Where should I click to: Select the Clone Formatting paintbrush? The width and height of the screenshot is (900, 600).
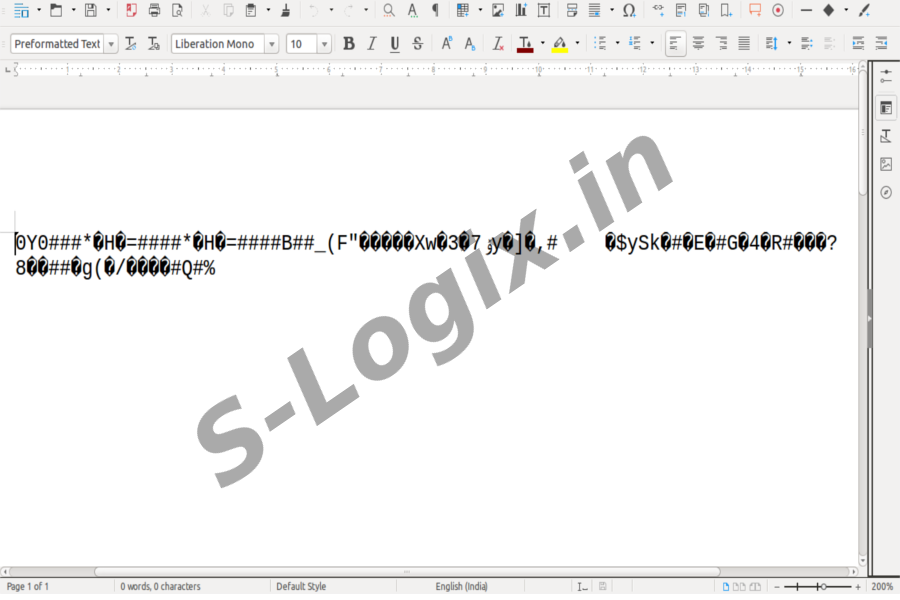(x=286, y=10)
